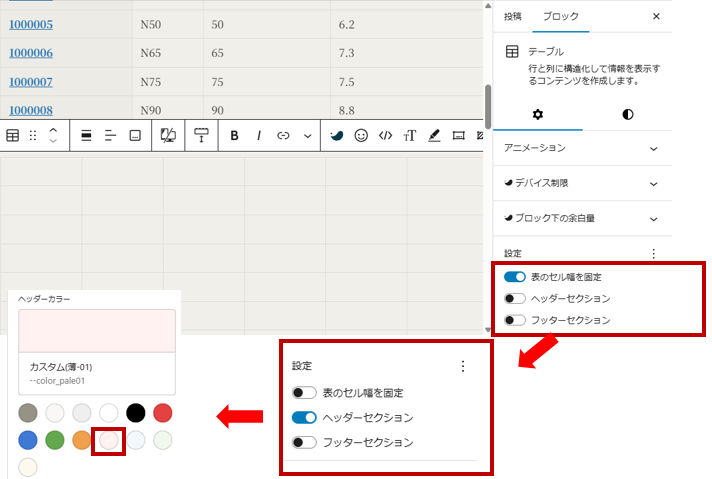Enable フッターセクション toggle in sidebar
This screenshot has height=479, width=712.
tap(515, 320)
